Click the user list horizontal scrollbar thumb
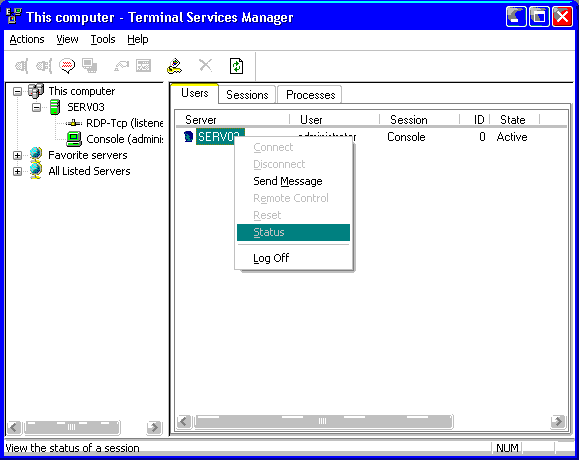Viewport: 579px width, 460px height. click(323, 421)
